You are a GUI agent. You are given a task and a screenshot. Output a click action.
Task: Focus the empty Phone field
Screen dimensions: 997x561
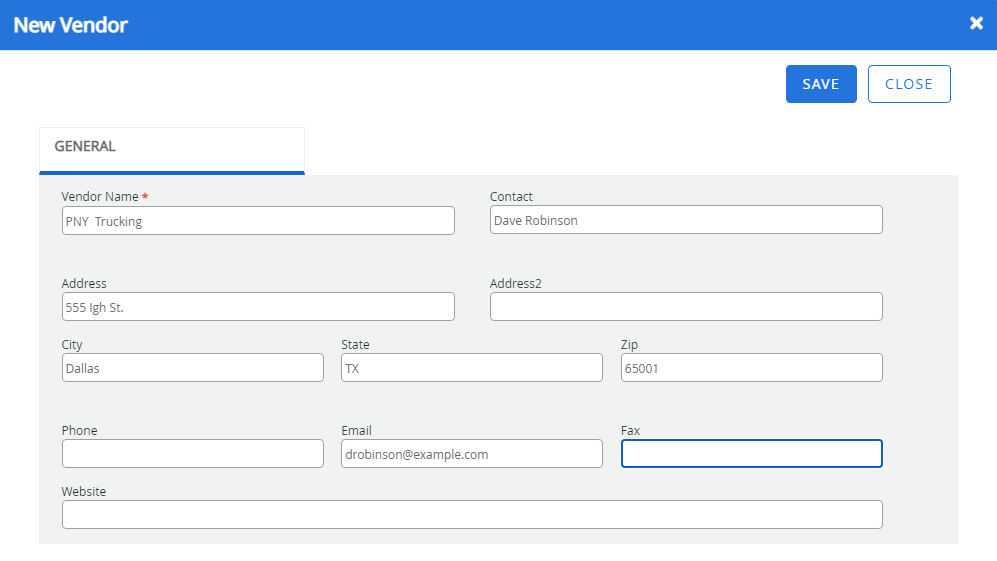tap(193, 454)
